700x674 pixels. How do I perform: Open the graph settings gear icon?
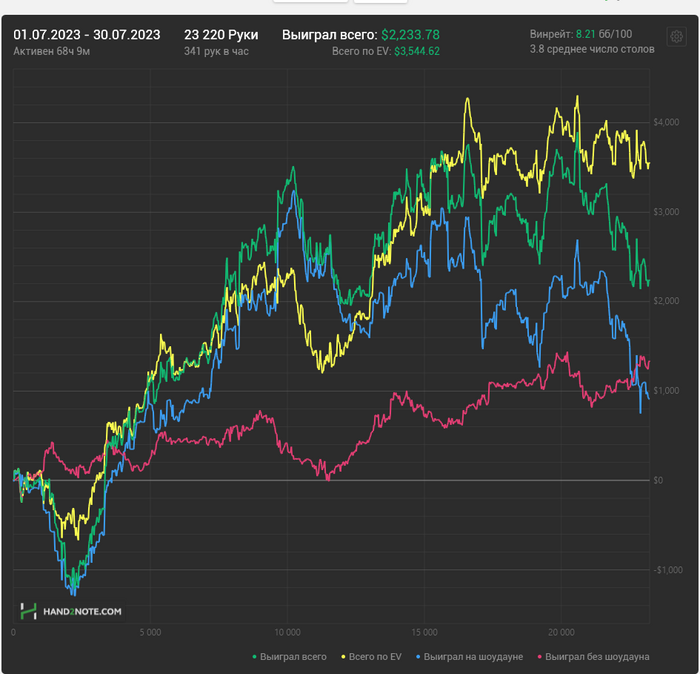click(676, 36)
